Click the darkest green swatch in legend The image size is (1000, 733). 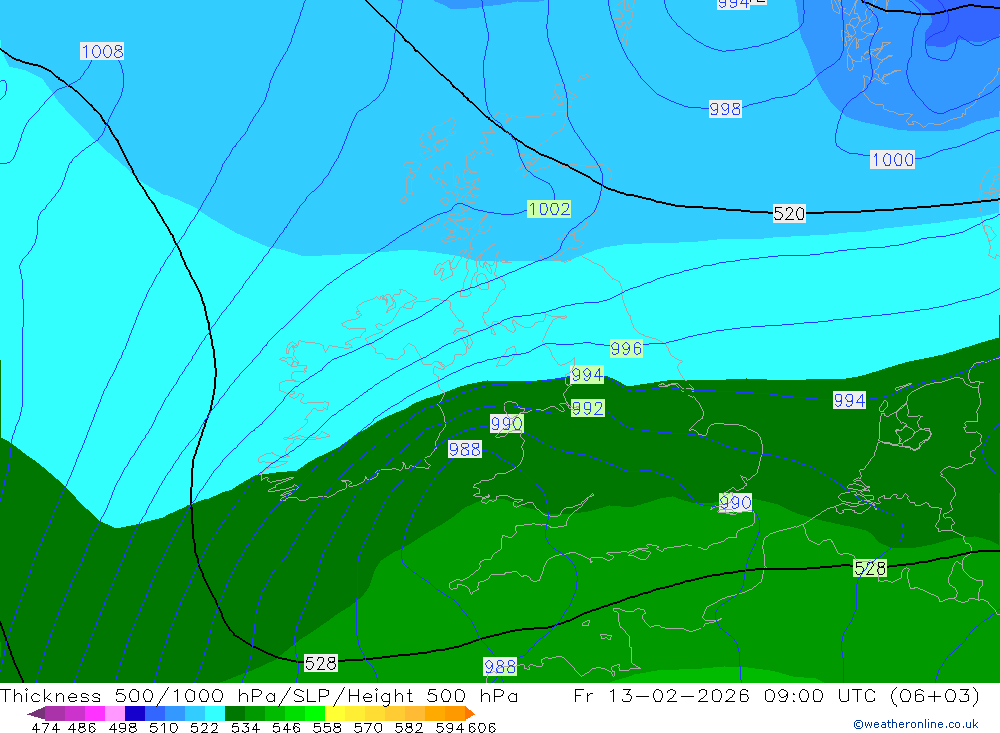(x=235, y=713)
